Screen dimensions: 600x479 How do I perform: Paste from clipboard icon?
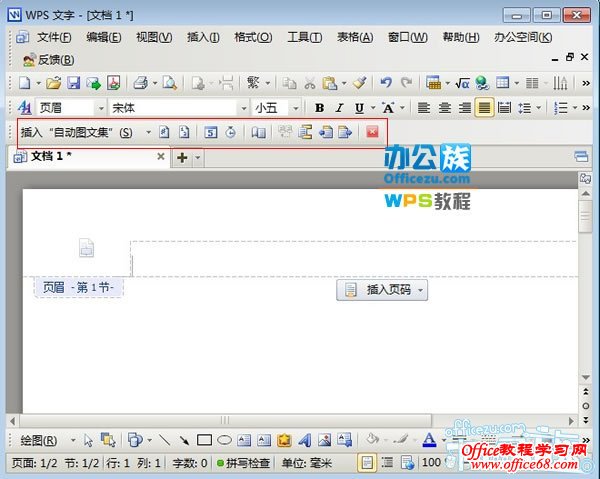click(330, 83)
